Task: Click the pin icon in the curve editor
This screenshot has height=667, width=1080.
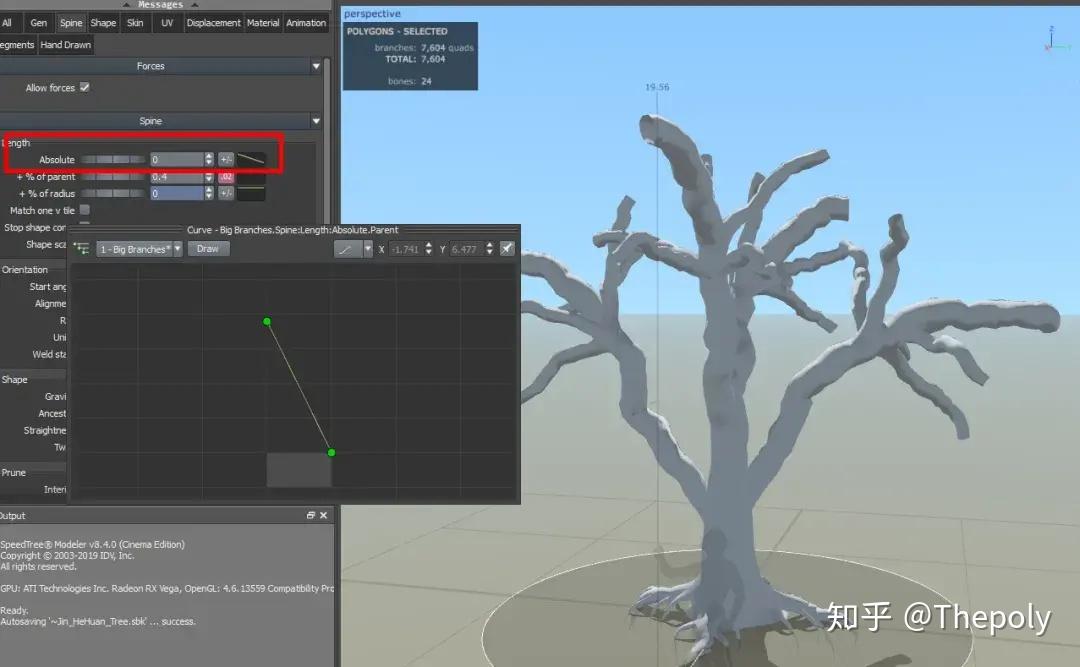Action: click(507, 249)
